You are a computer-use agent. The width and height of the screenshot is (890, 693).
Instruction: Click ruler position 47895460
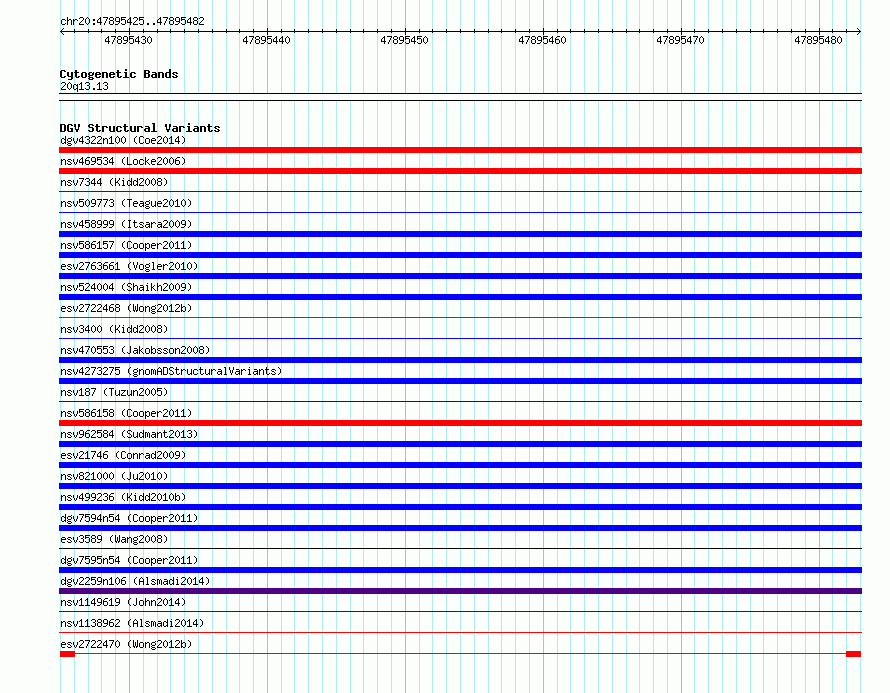[x=542, y=40]
